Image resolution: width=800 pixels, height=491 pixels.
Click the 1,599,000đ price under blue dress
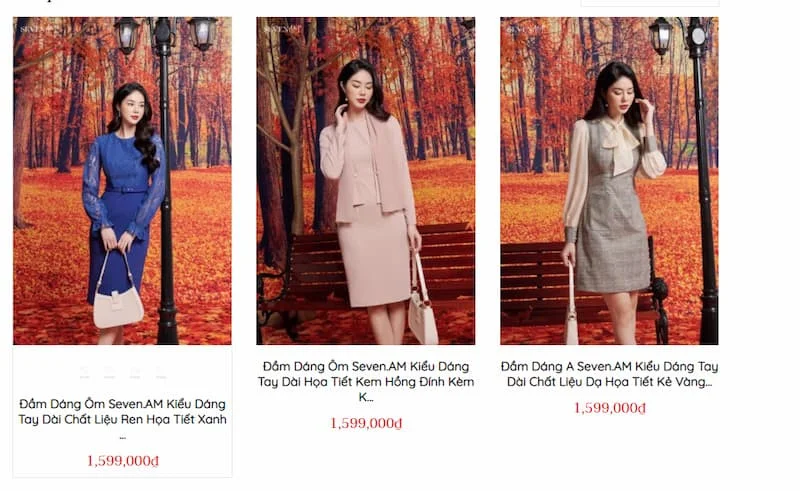123,461
